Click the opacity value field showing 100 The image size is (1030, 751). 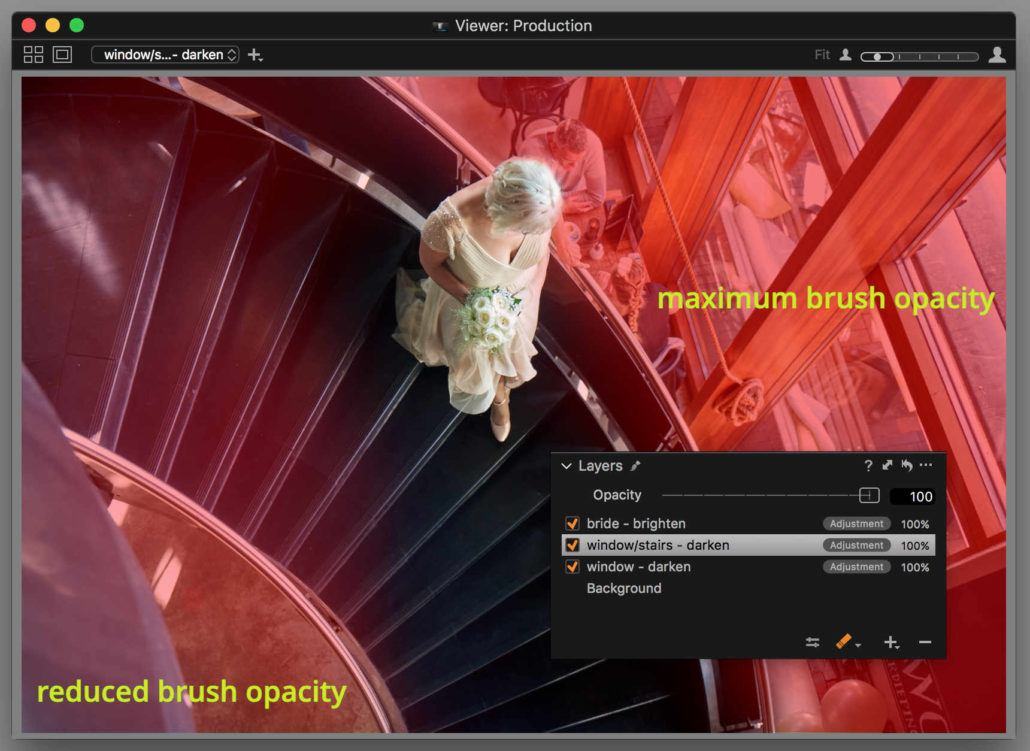915,496
